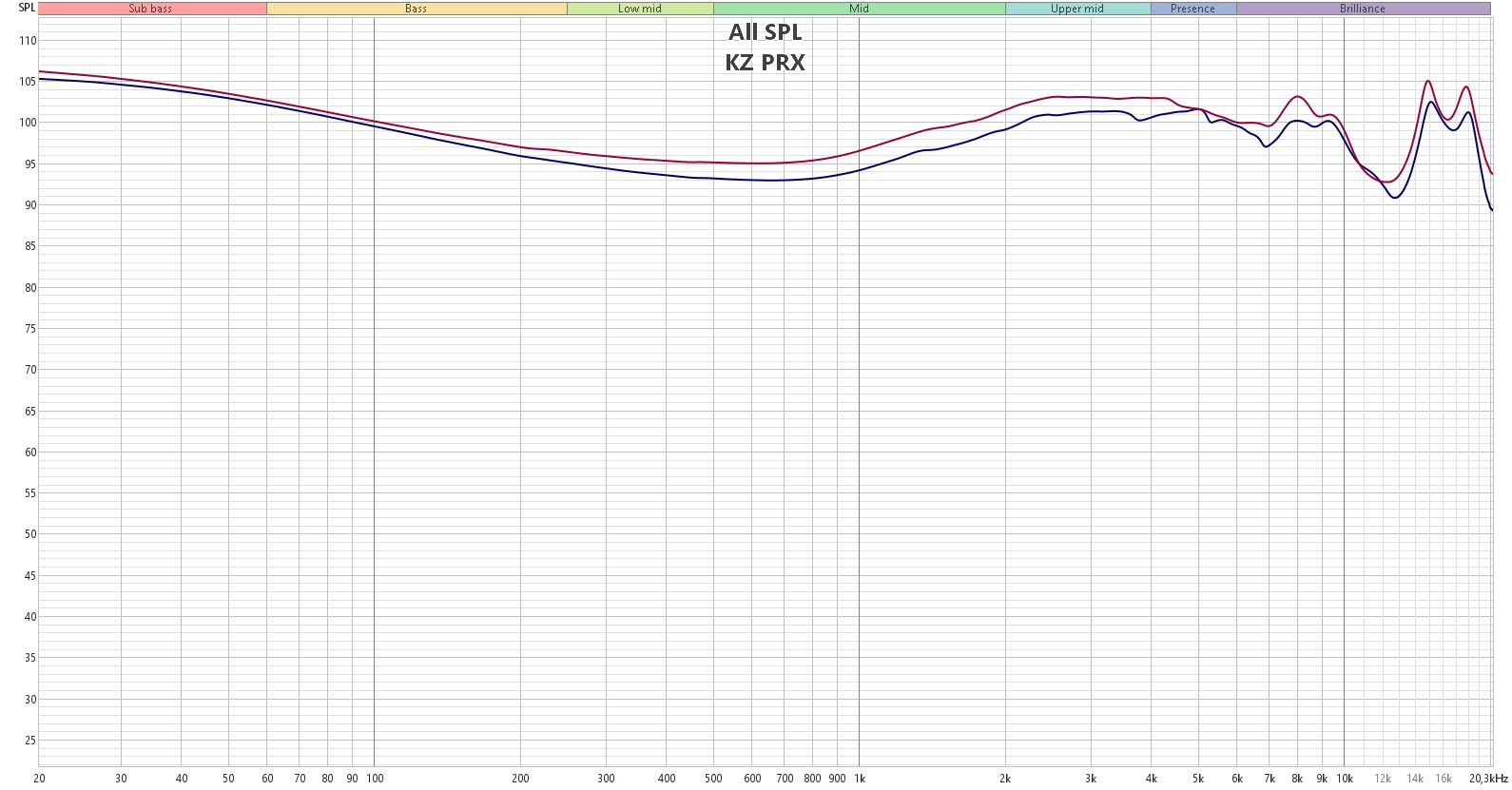This screenshot has height=790, width=1512.
Task: Select the 105 dB axis label
Action: coord(28,82)
